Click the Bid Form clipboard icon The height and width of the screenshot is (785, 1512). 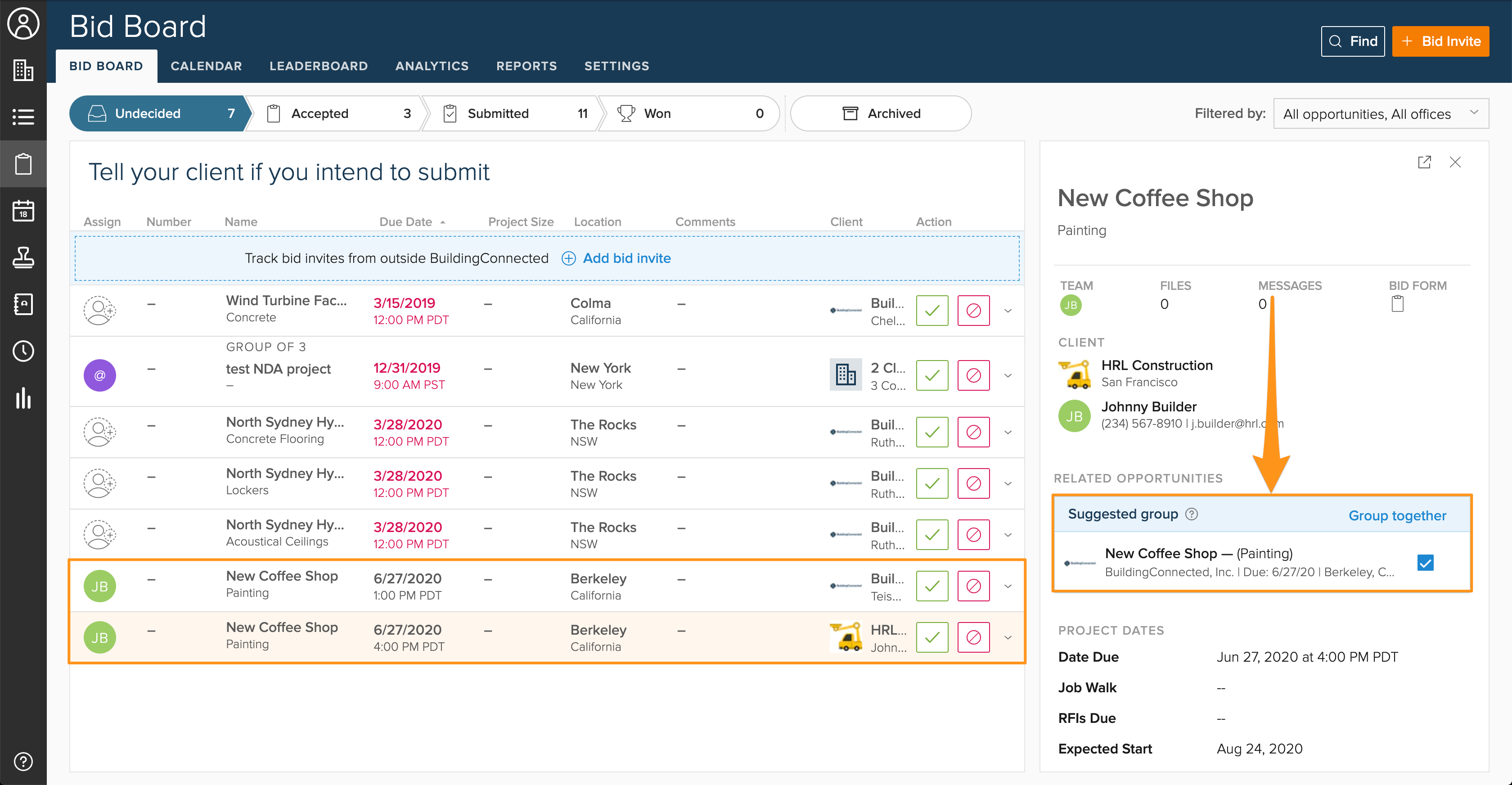(x=1398, y=304)
